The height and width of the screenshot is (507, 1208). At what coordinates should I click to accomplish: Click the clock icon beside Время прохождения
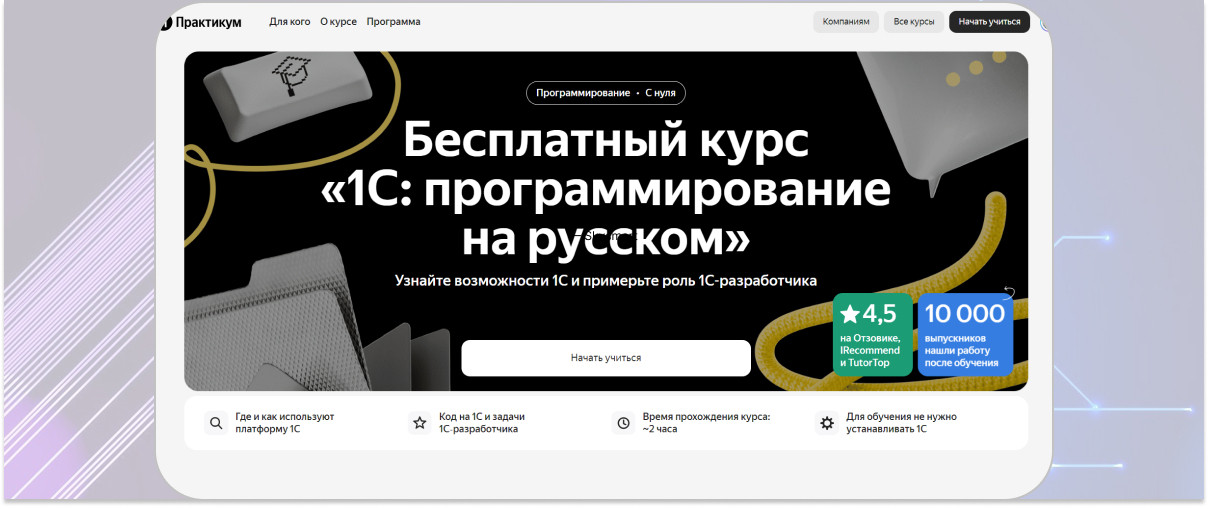tap(623, 423)
